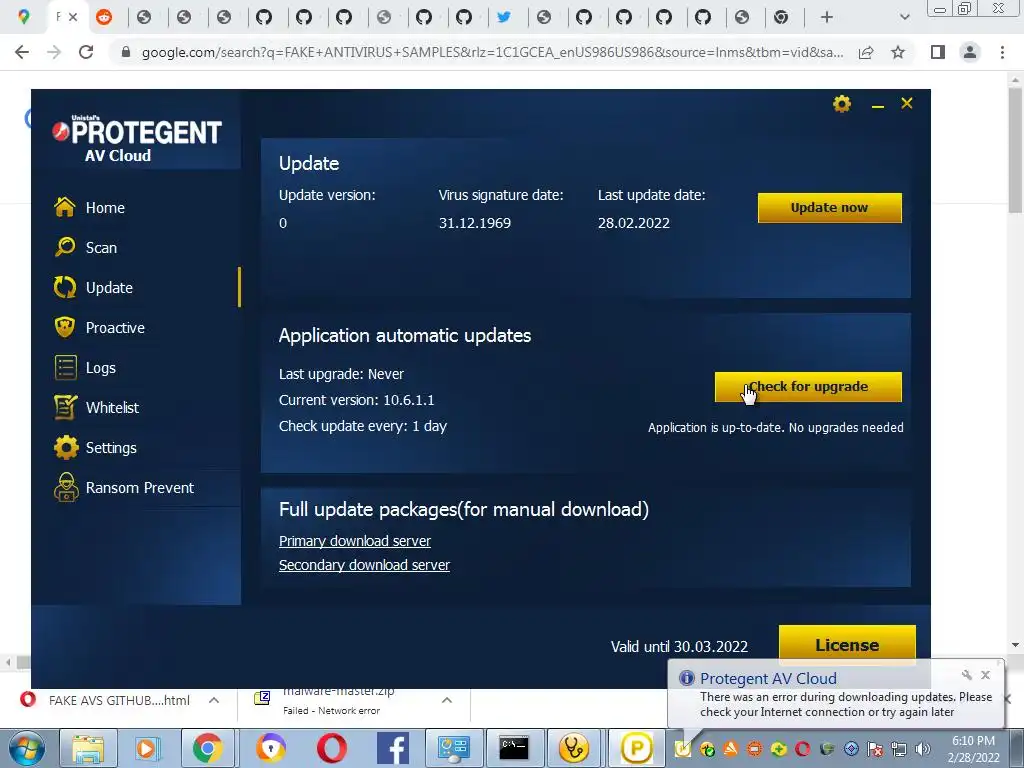Click the volume speaker tray icon
The height and width of the screenshot is (768, 1024).
922,749
